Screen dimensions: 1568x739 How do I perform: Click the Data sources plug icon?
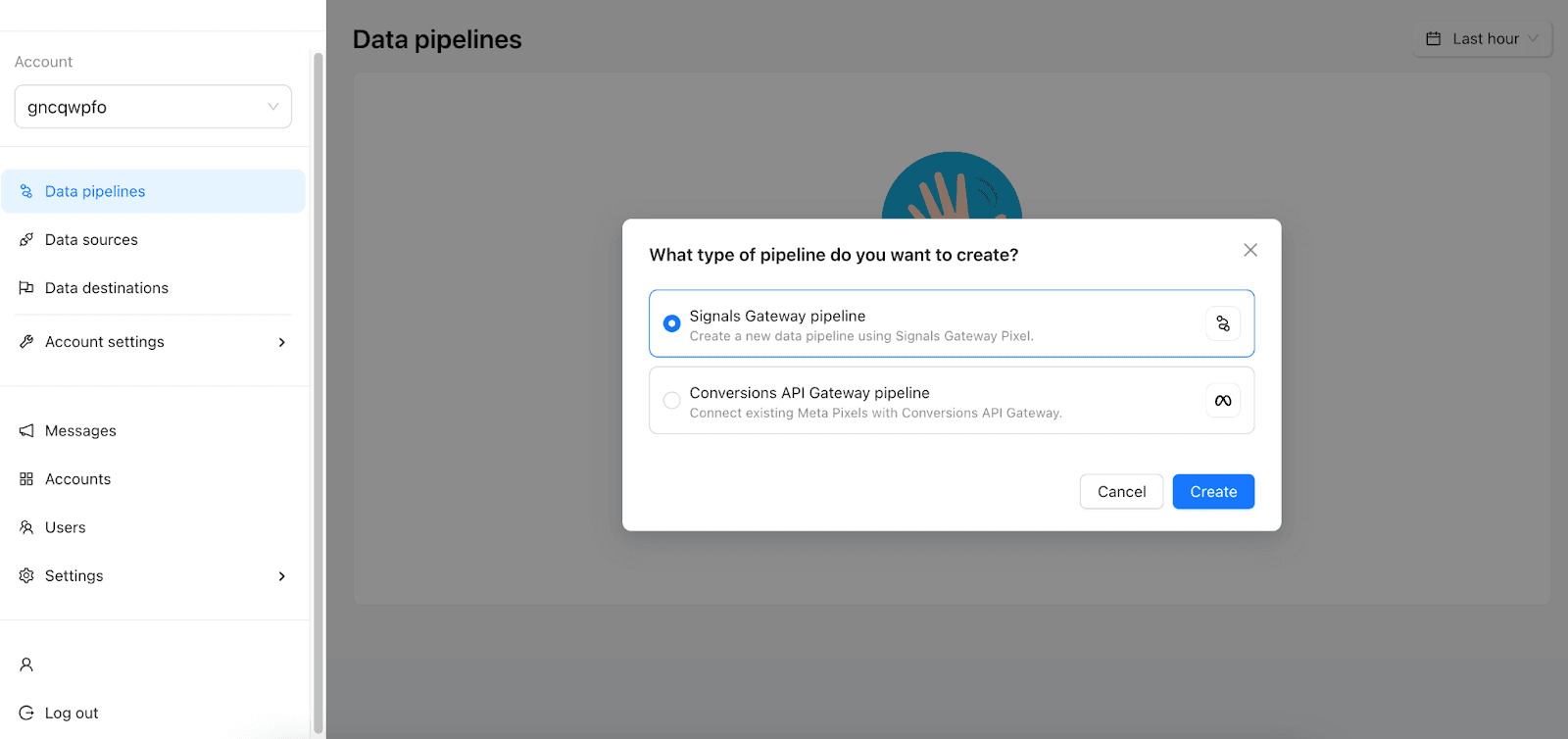[26, 239]
